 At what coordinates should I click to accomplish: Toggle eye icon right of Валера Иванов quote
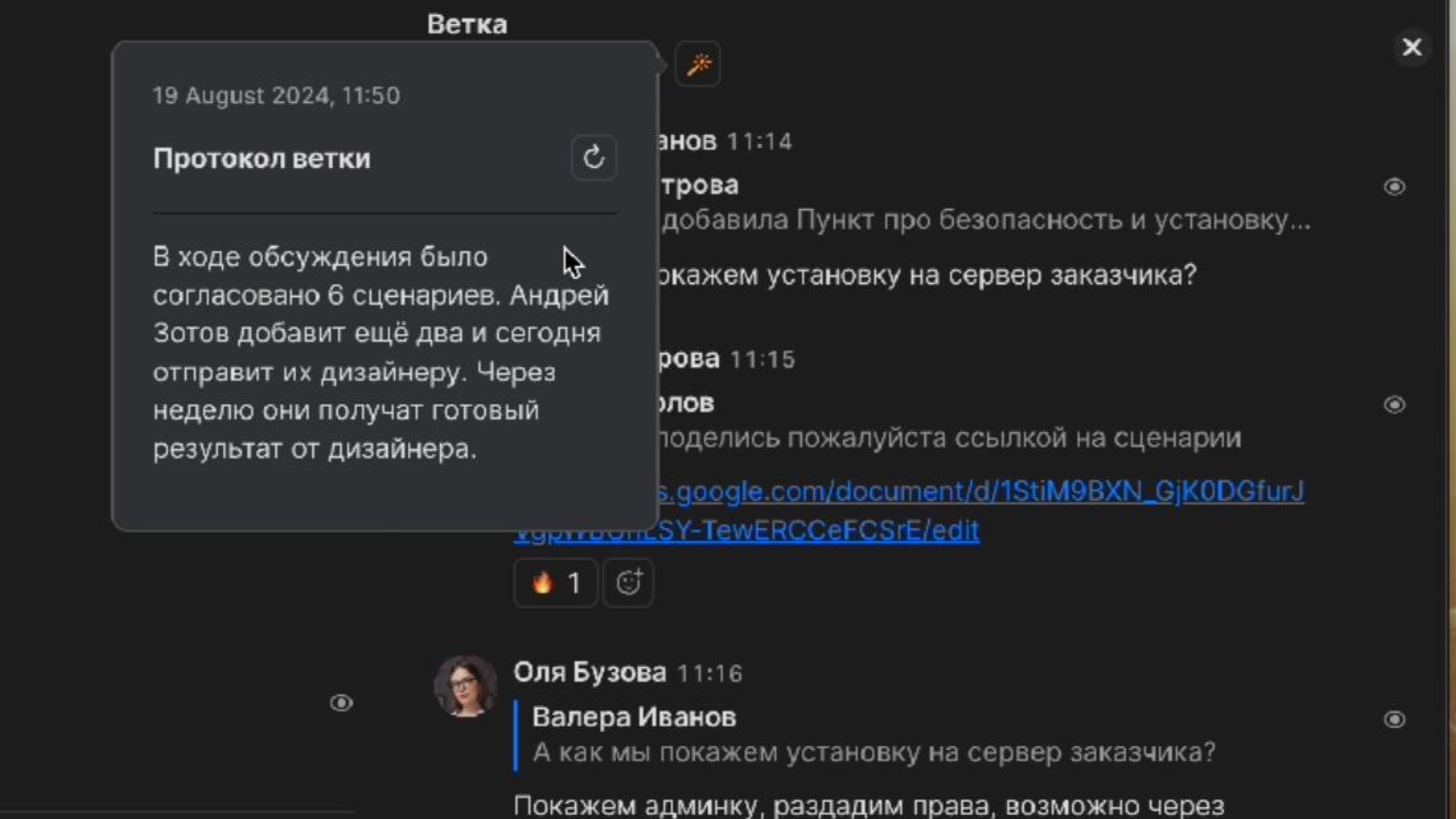pyautogui.click(x=1394, y=719)
